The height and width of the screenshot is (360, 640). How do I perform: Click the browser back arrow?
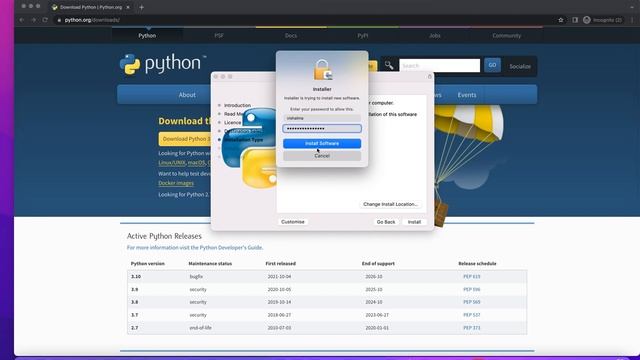22,20
